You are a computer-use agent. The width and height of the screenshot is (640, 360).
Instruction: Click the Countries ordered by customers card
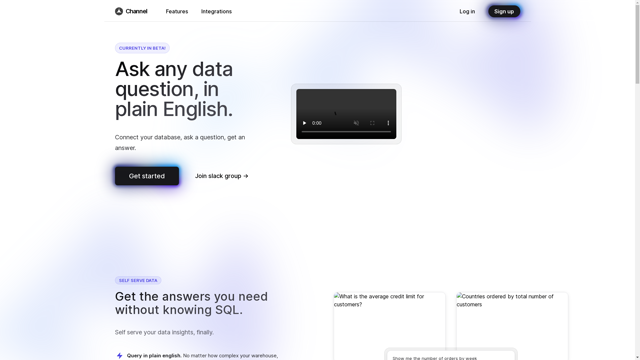pyautogui.click(x=512, y=326)
